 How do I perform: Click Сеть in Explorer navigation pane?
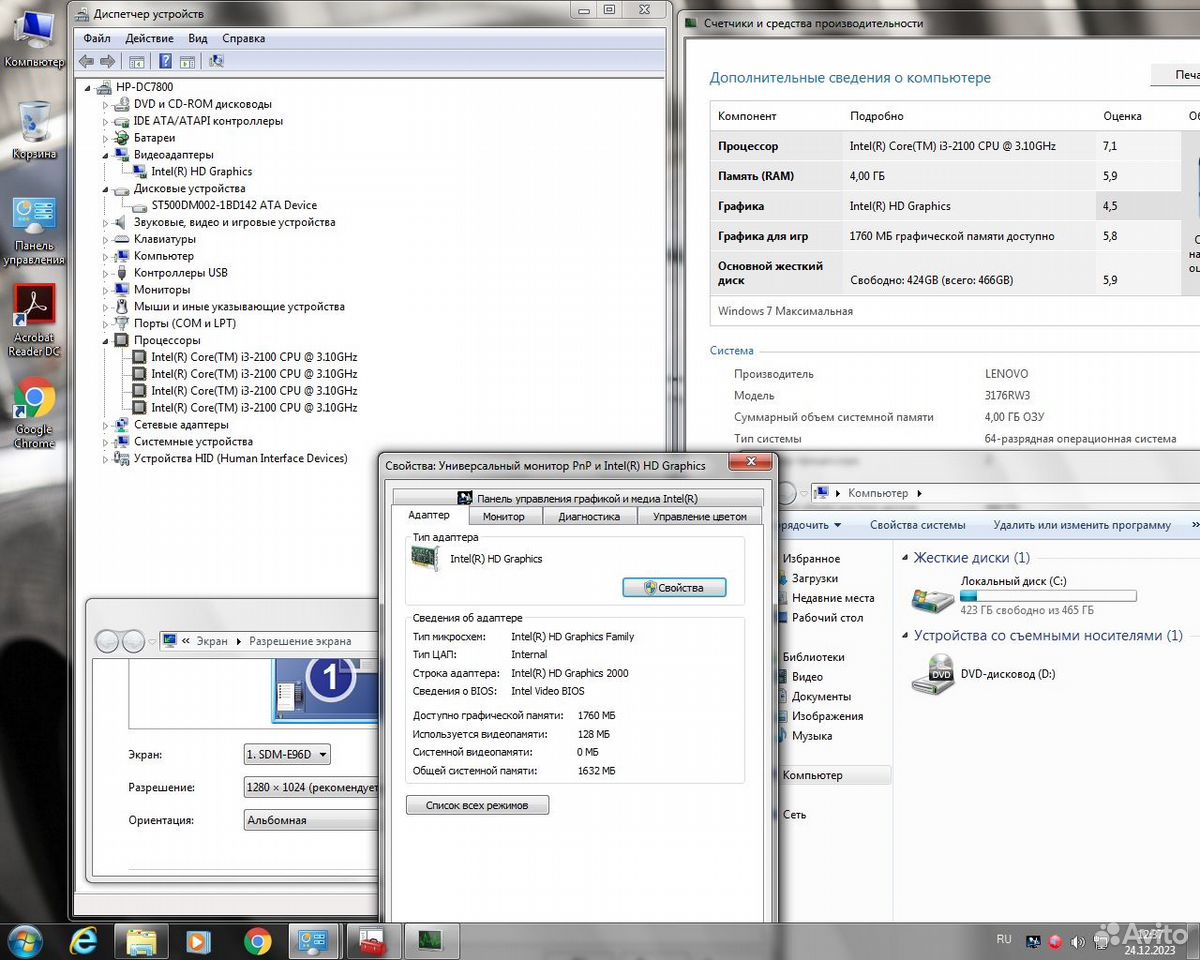point(794,815)
